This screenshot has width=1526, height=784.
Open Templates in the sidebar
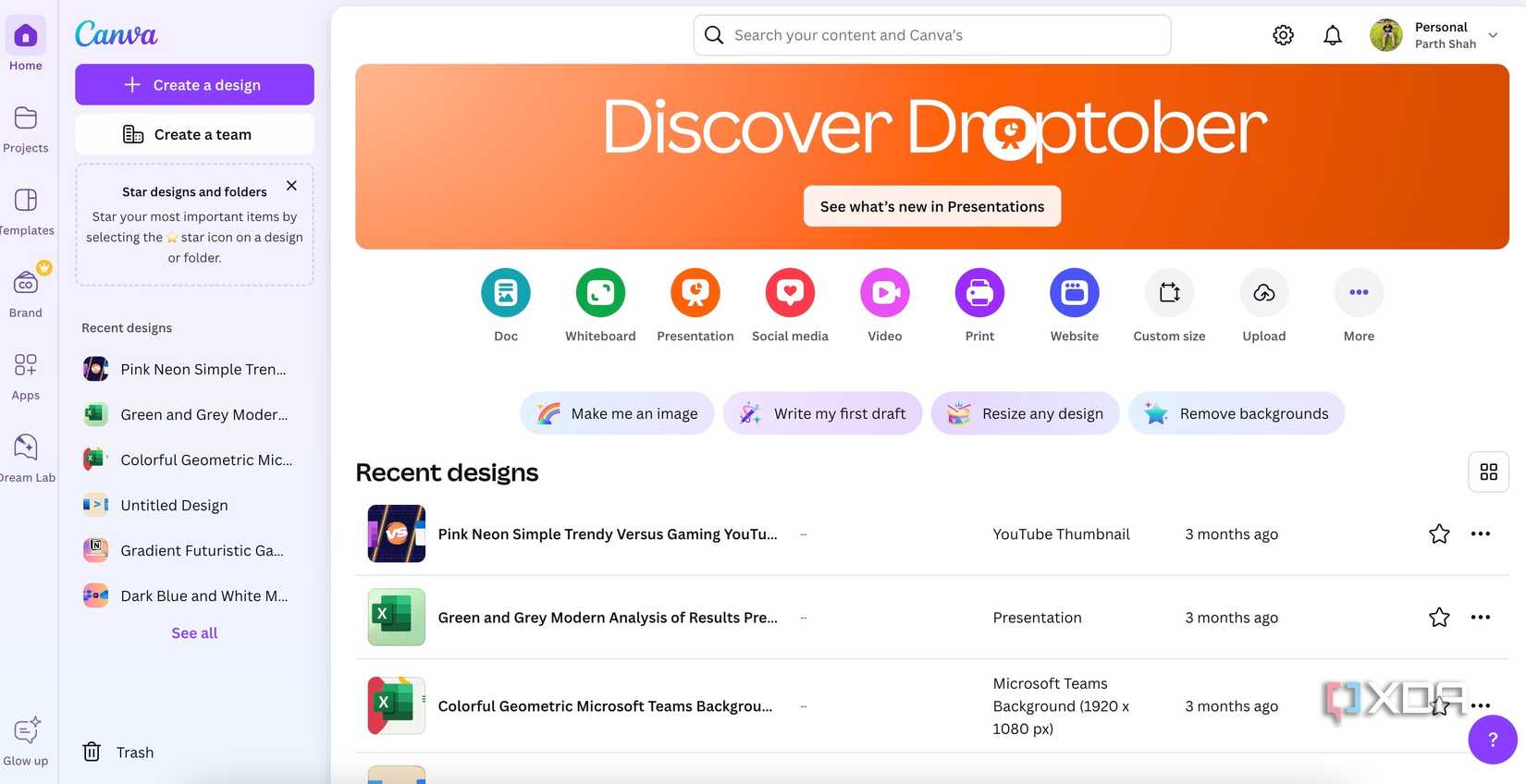26,211
